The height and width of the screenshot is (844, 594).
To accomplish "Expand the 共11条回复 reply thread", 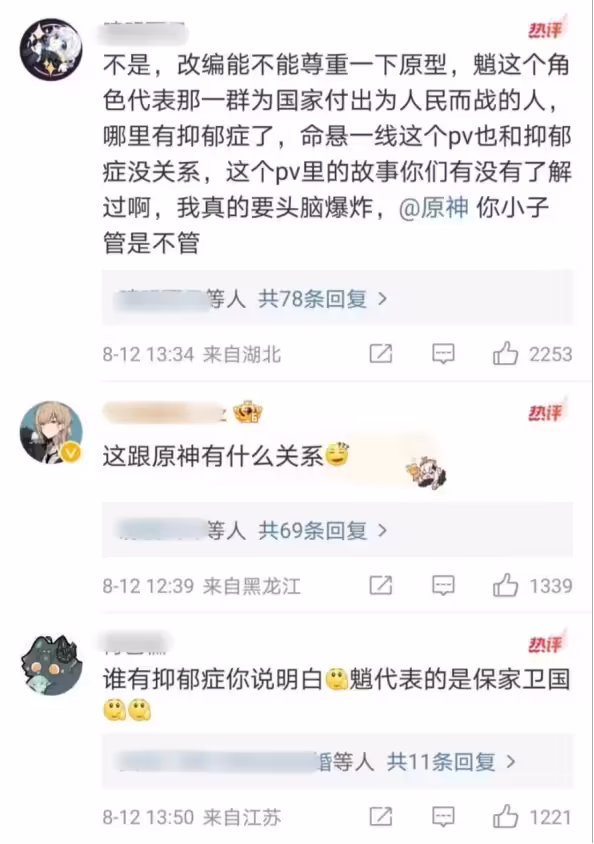I will coord(451,762).
